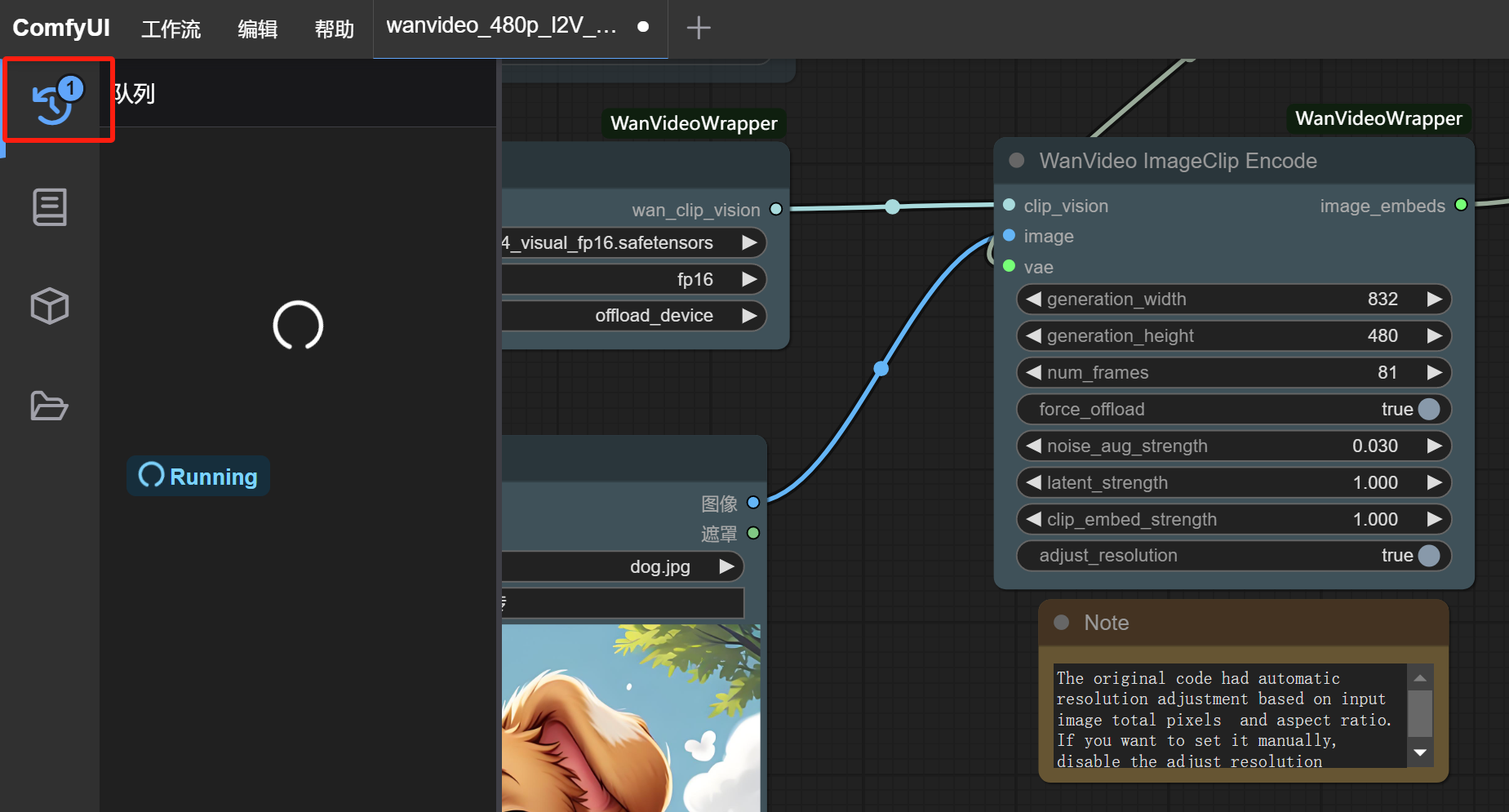Increase generation_width with right arrow
The width and height of the screenshot is (1509, 812).
1434,300
